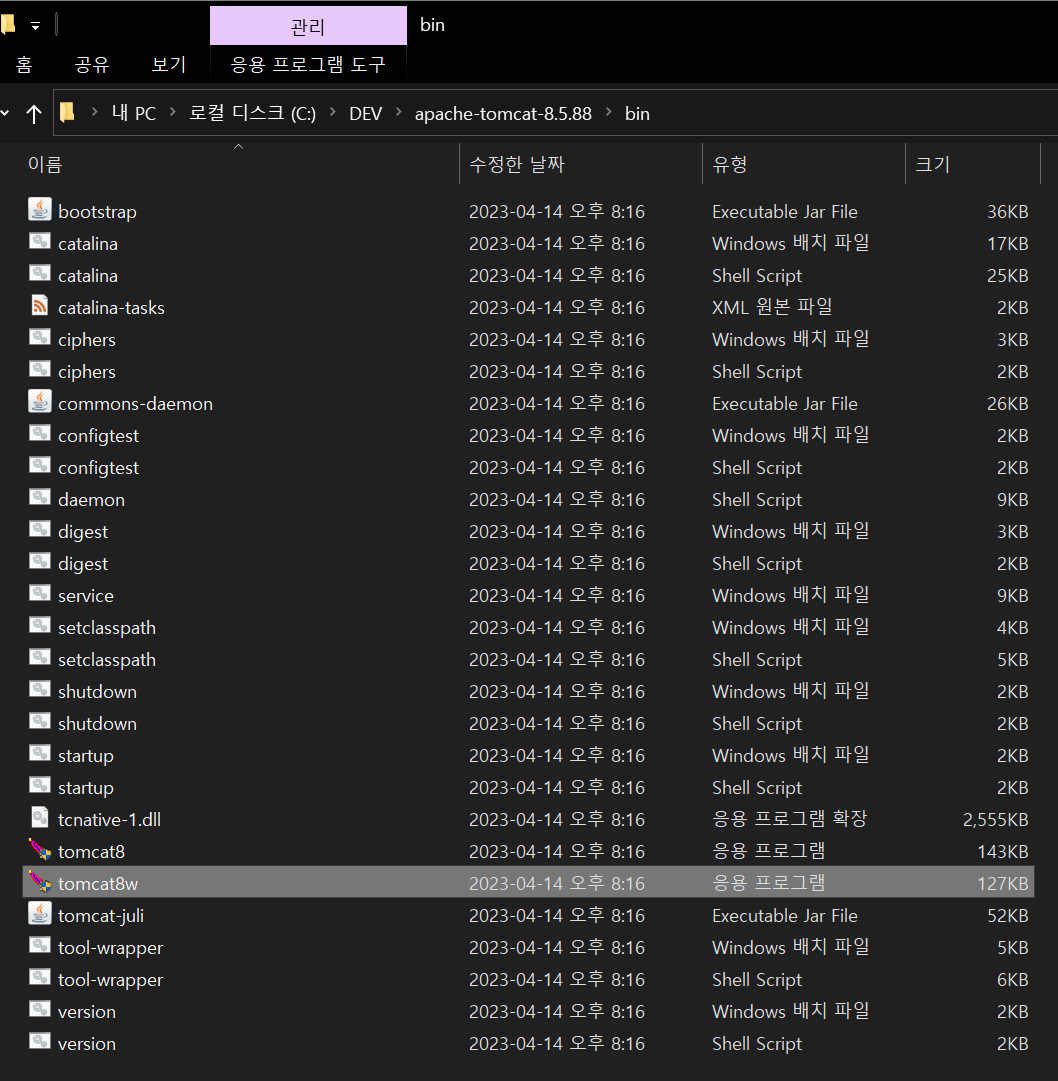Sort by 수정한 날짜 column header

[x=581, y=164]
